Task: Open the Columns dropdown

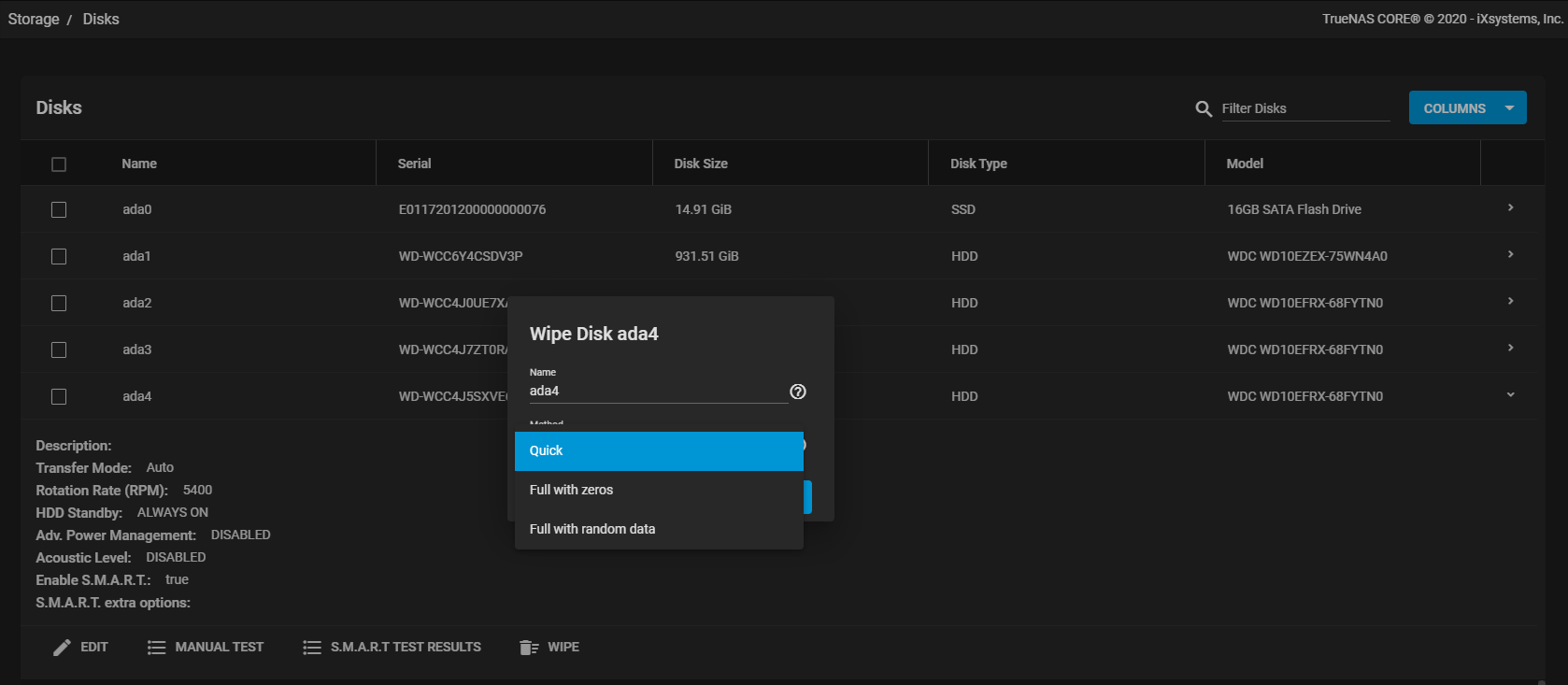Action: click(1467, 108)
